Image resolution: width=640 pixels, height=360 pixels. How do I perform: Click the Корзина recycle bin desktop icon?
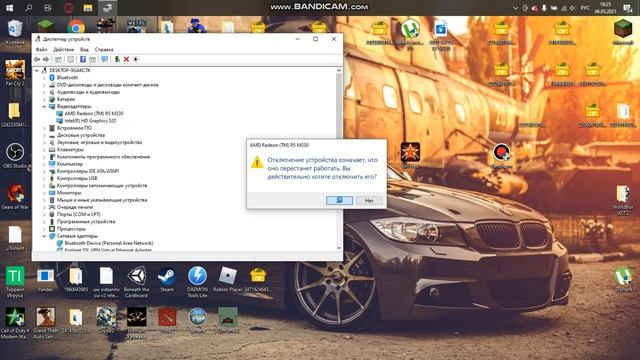(x=15, y=32)
